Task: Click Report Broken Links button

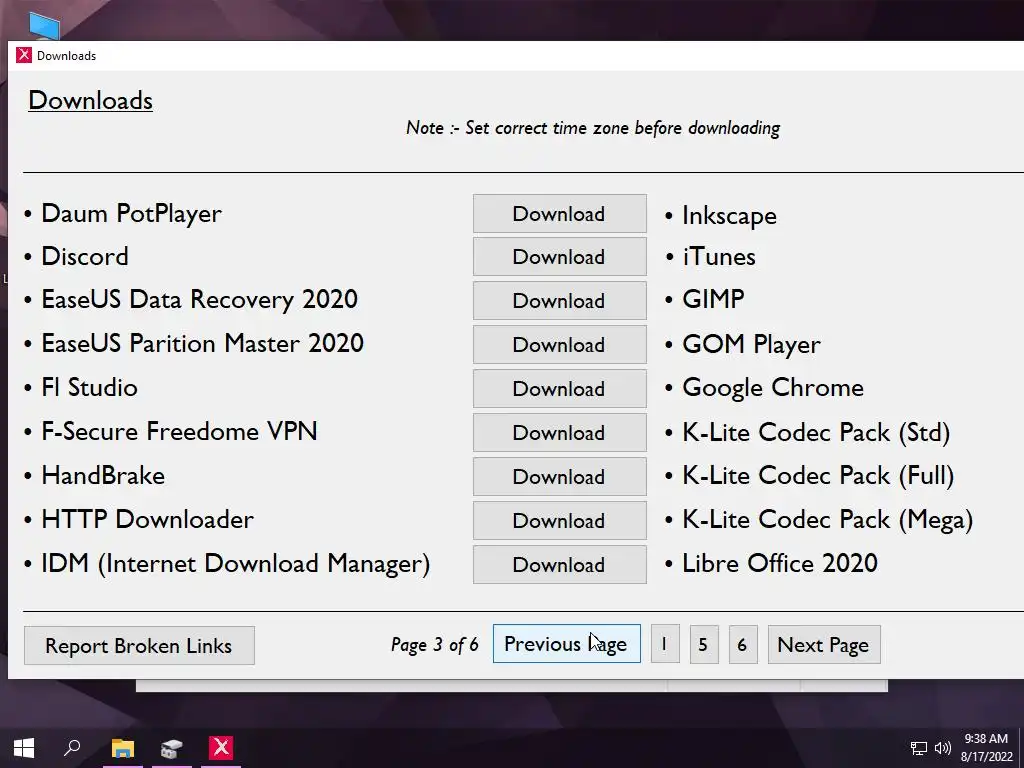Action: [x=139, y=645]
